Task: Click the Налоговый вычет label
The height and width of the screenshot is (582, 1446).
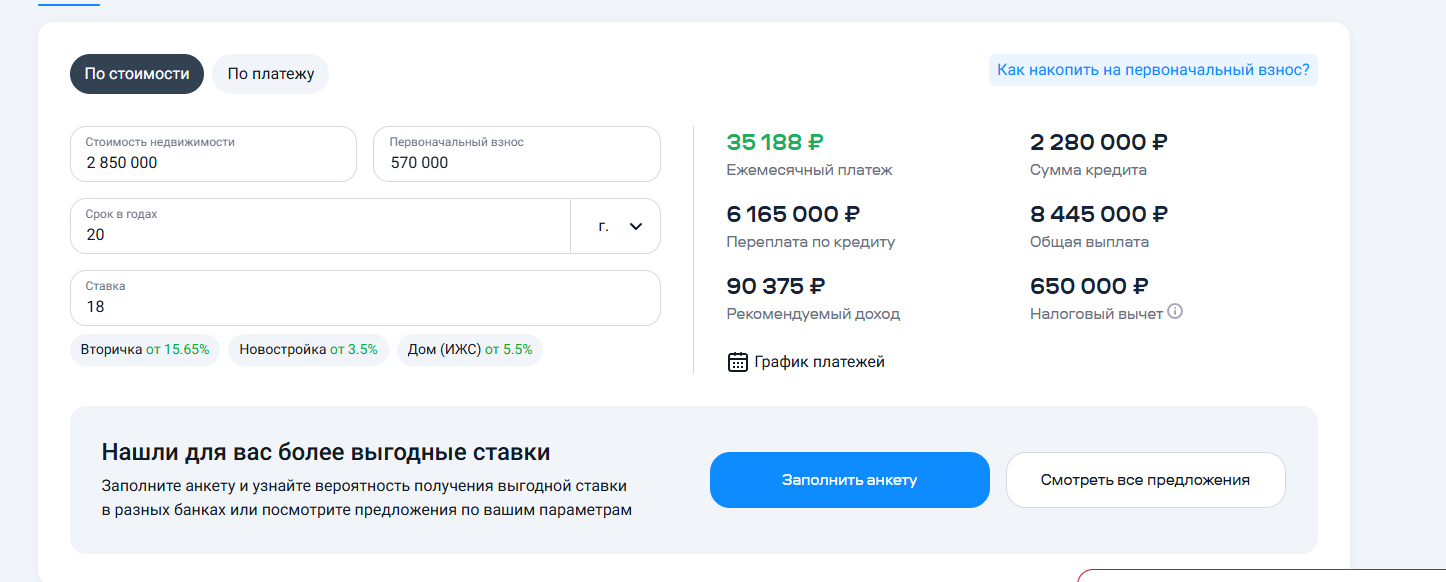Action: (x=1096, y=314)
